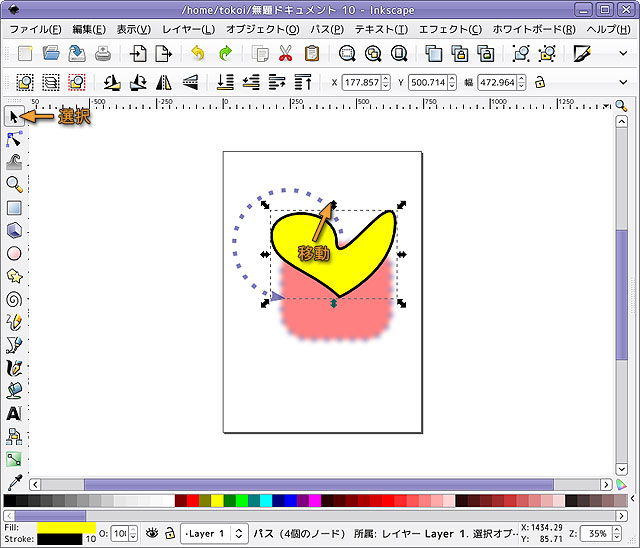
Task: Click the Cut scissors icon
Action: (287, 54)
